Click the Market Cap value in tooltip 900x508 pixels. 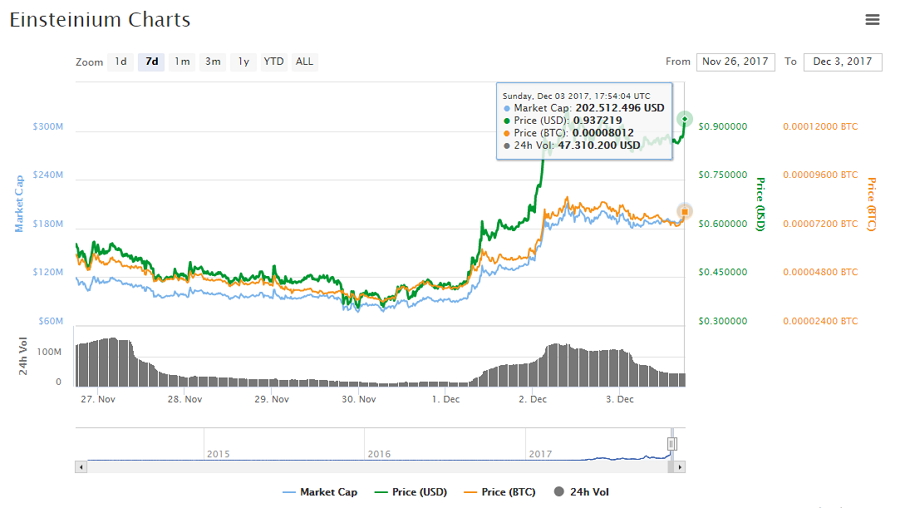619,108
